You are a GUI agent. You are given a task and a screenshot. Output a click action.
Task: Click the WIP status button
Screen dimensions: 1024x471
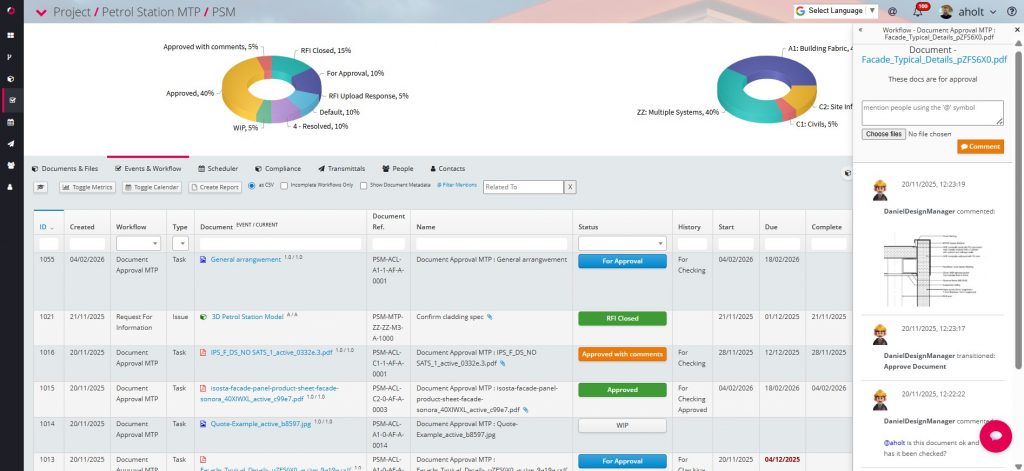tap(622, 425)
